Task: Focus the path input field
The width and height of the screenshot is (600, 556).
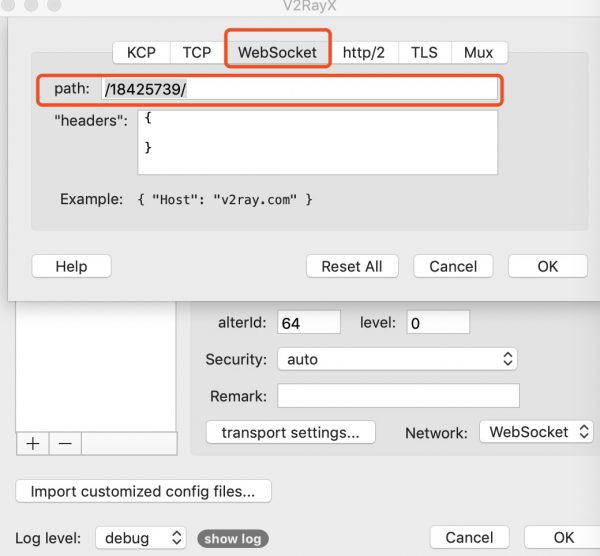Action: 300,89
